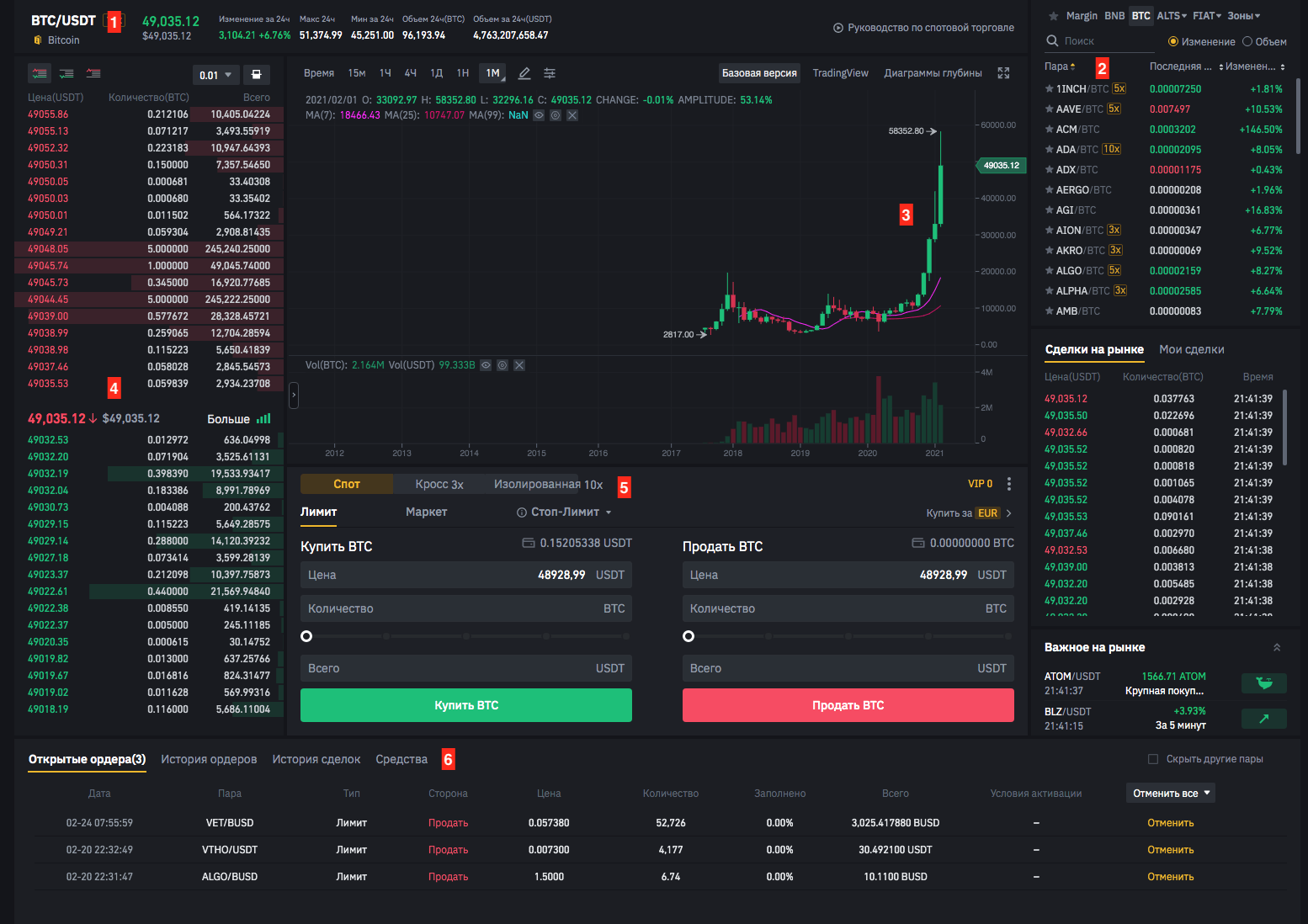Click the market trades list scrollbar

point(1284,427)
